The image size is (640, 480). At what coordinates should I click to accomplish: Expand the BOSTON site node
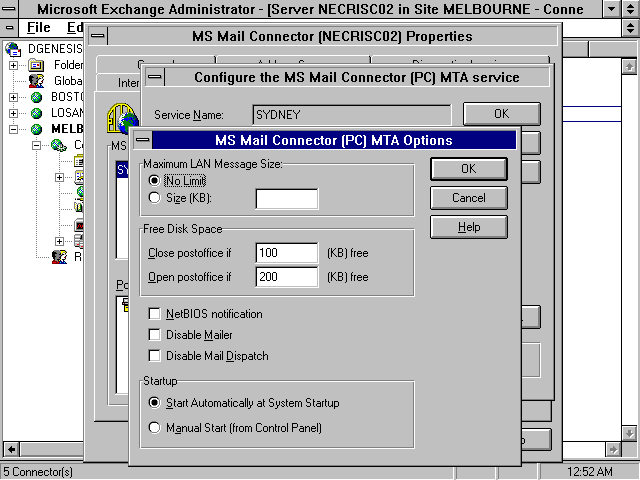13,97
